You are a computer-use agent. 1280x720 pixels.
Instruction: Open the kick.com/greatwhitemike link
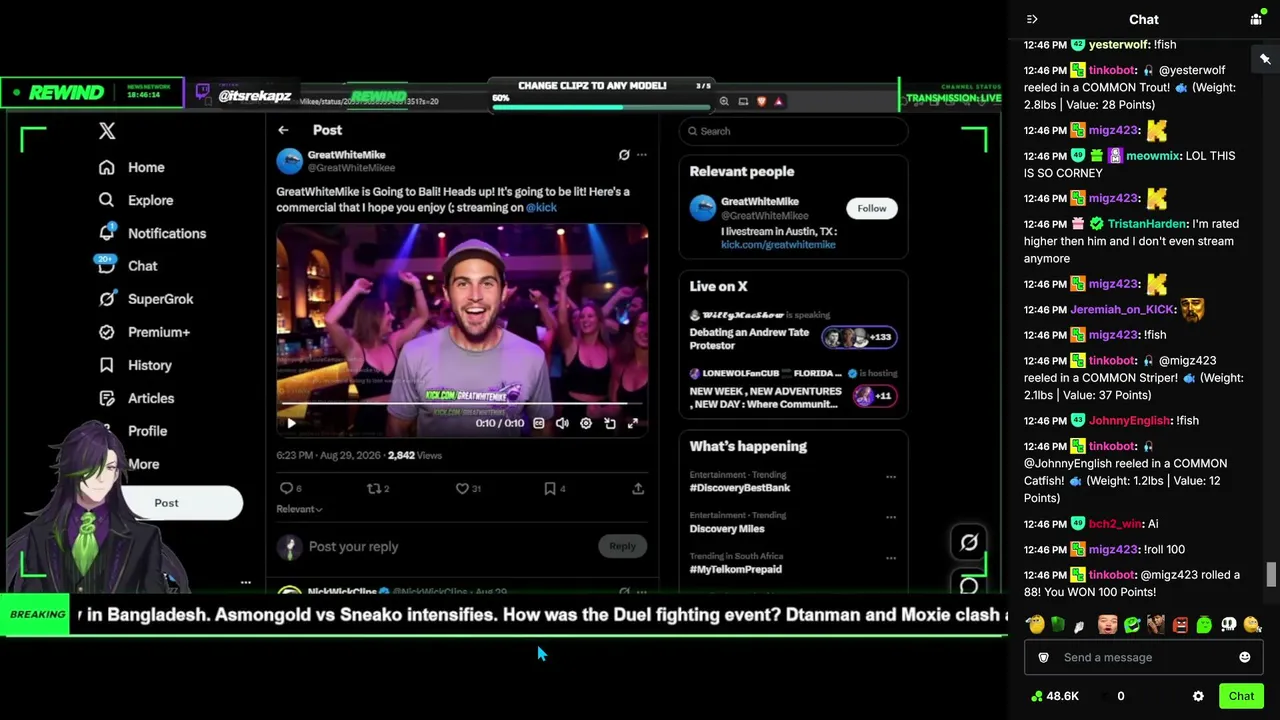[778, 244]
